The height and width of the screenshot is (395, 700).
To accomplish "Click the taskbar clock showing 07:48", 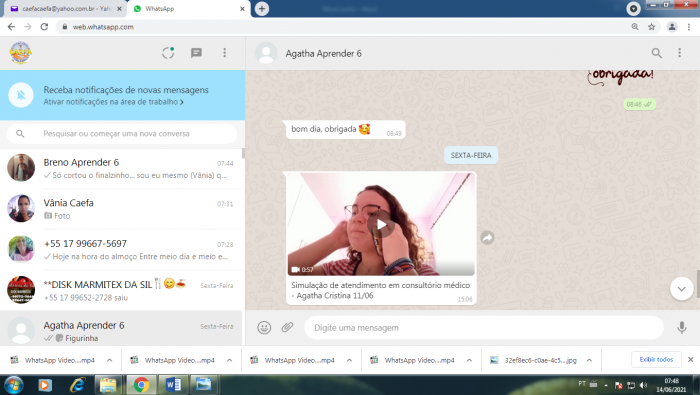I will coord(671,385).
